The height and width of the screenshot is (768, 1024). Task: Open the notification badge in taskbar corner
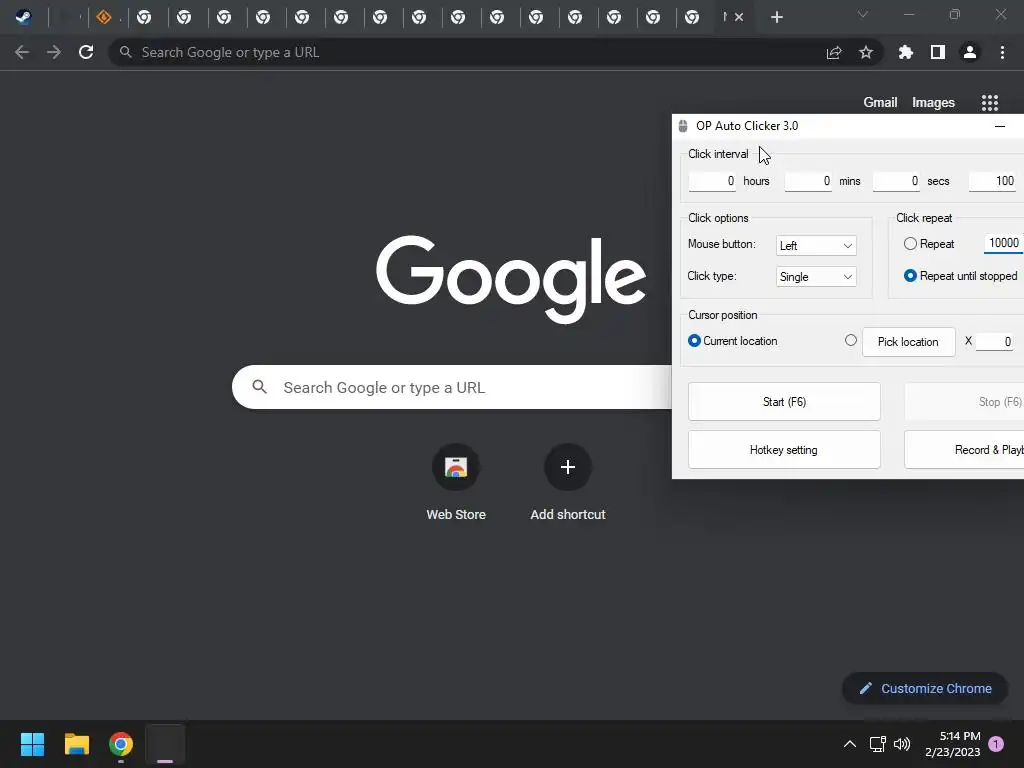(996, 744)
